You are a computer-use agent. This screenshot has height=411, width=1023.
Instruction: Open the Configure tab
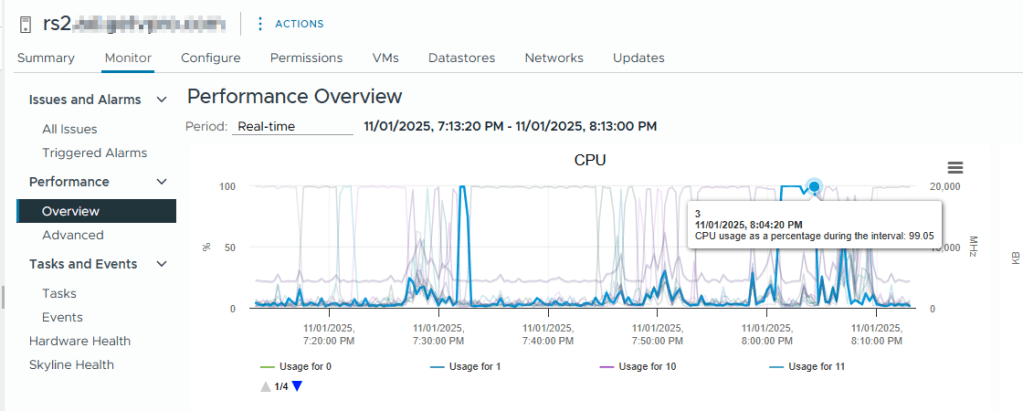(x=210, y=58)
